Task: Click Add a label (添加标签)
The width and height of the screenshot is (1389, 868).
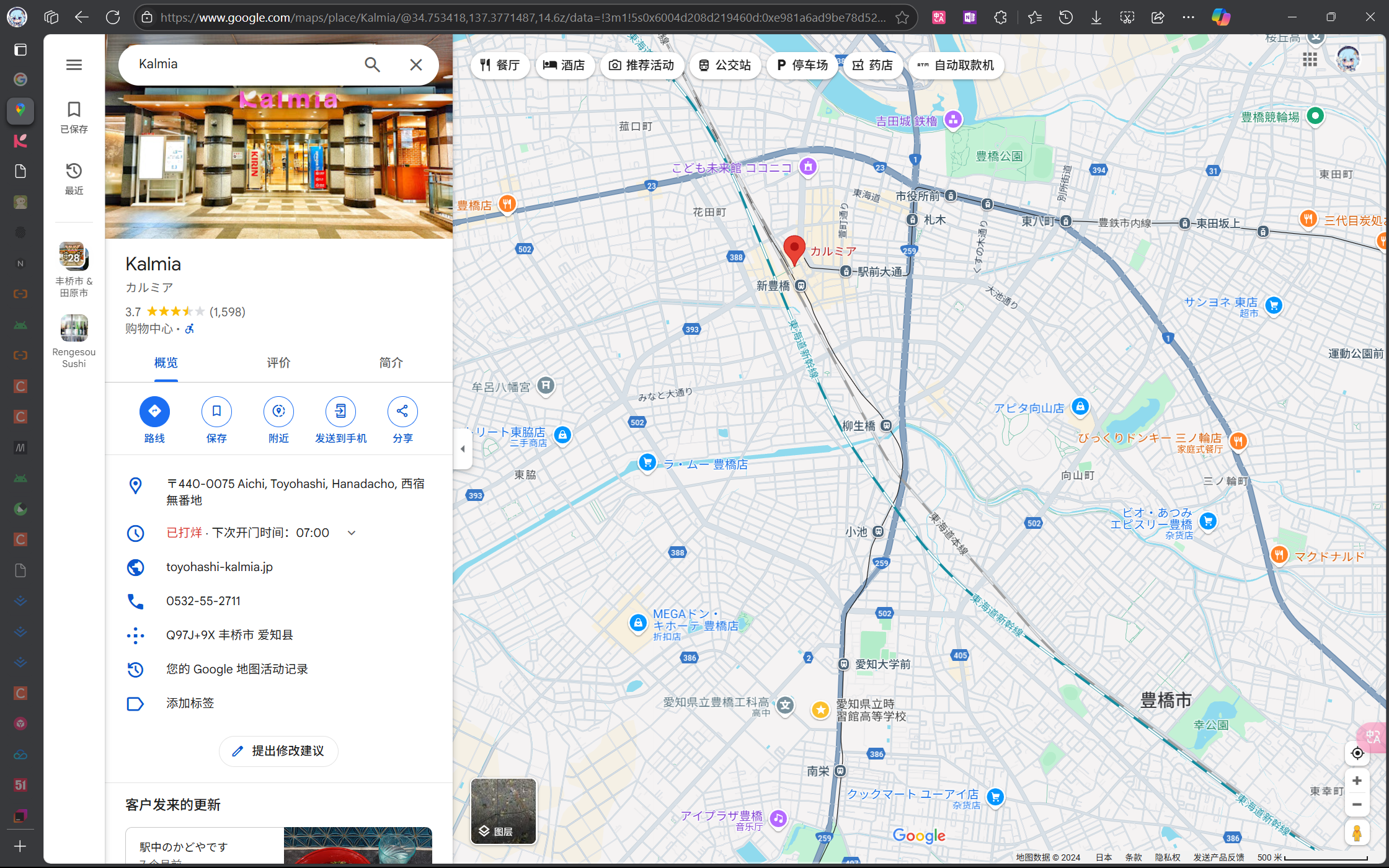Action: (190, 703)
